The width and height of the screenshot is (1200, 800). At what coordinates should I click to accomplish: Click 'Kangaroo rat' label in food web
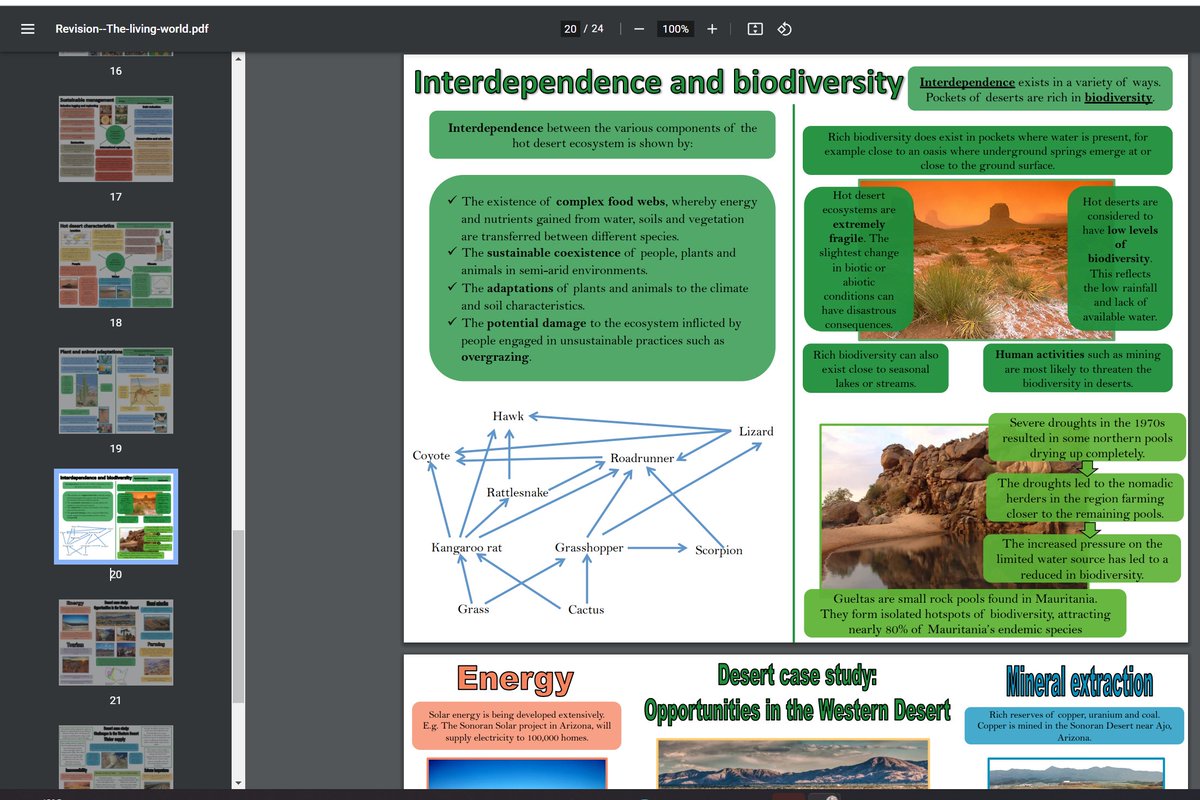[x=466, y=548]
